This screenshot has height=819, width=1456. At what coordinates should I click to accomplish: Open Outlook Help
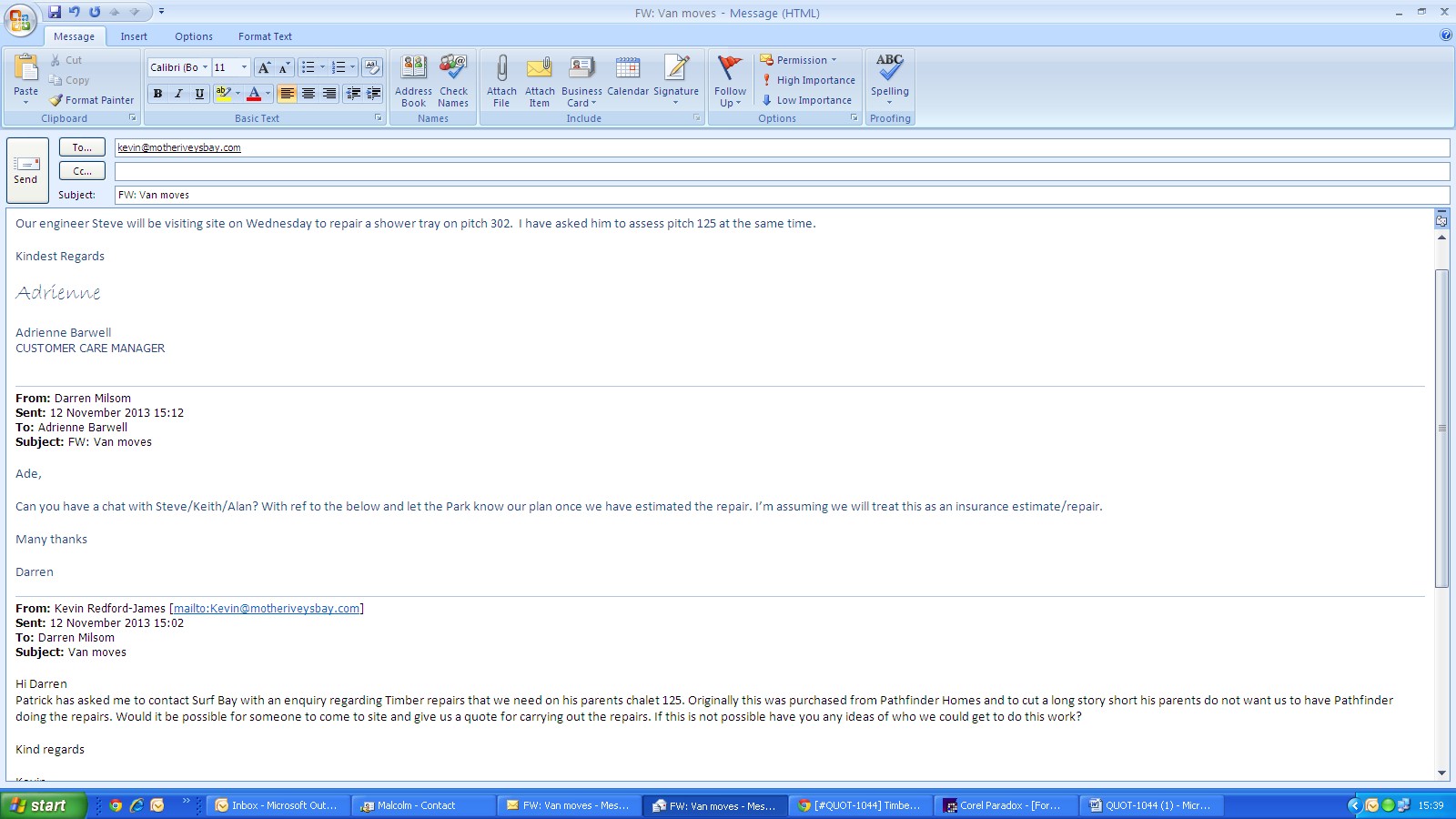1445,35
